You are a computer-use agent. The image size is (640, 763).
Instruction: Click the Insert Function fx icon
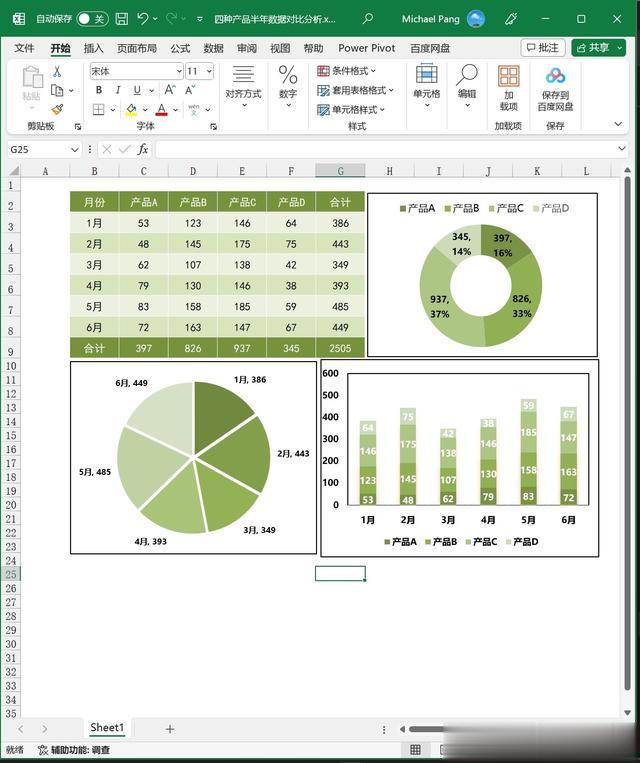click(143, 149)
